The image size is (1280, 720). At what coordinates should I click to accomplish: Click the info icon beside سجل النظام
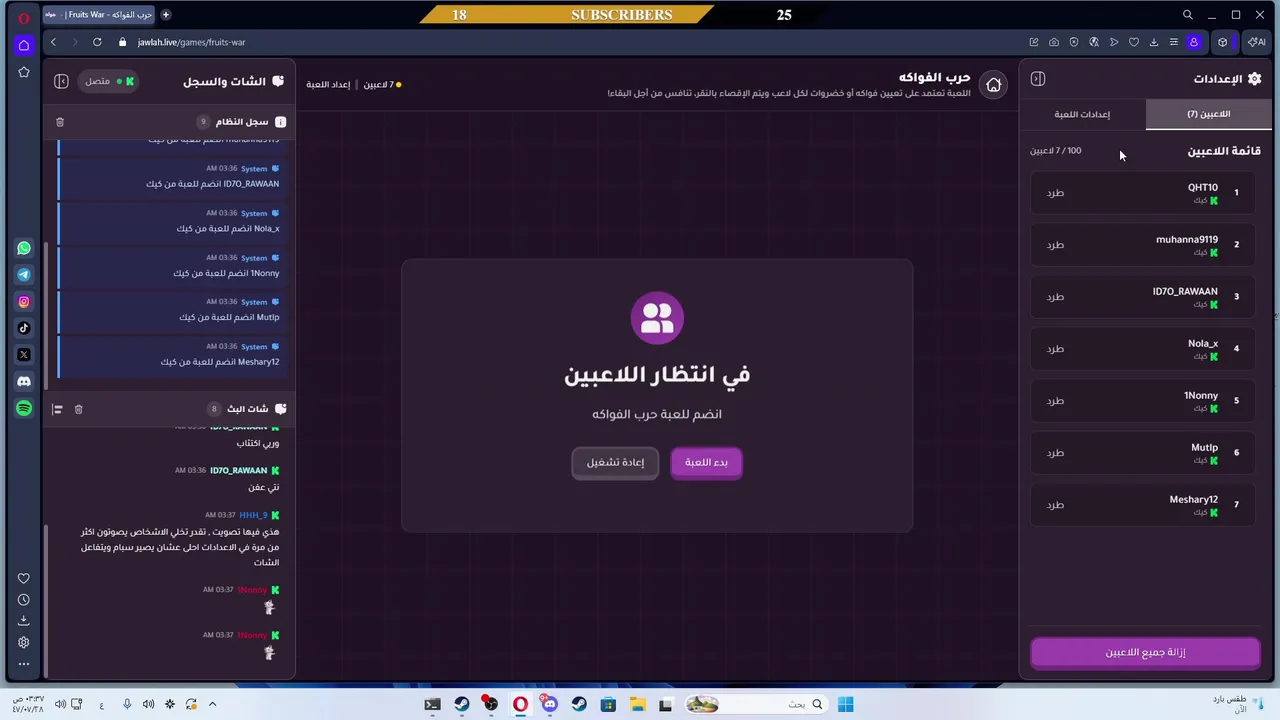click(280, 122)
